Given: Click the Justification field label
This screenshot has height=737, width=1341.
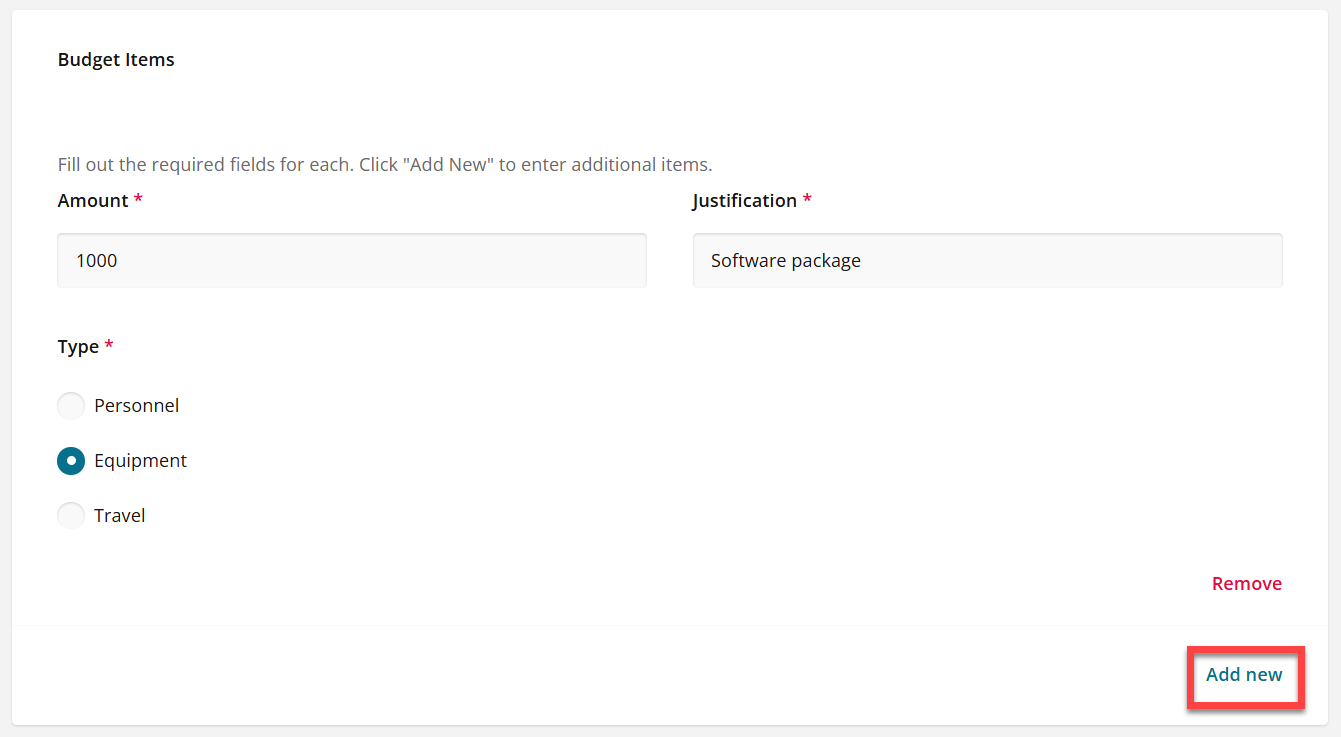Looking at the screenshot, I should pos(744,200).
